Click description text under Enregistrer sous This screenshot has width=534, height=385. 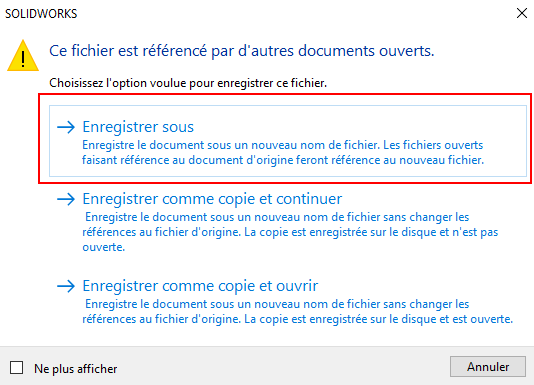(283, 152)
